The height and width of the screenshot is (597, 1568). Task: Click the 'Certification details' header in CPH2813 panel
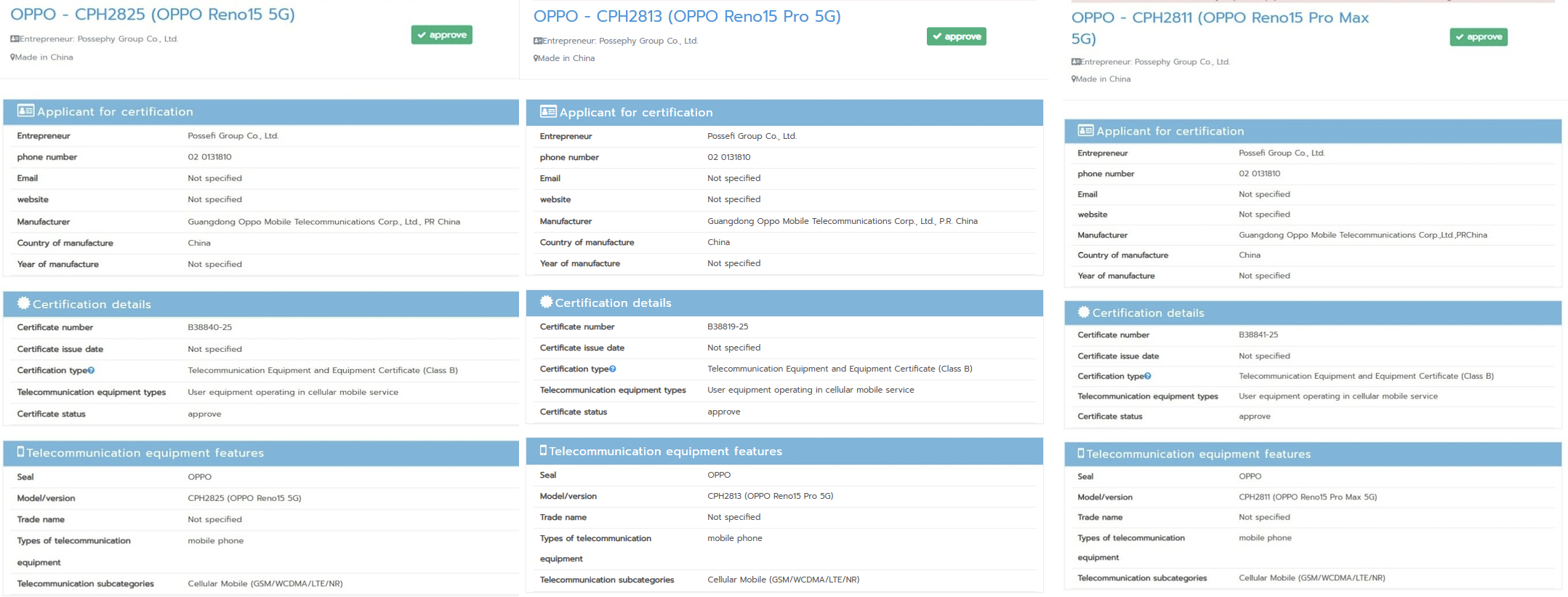click(x=784, y=302)
